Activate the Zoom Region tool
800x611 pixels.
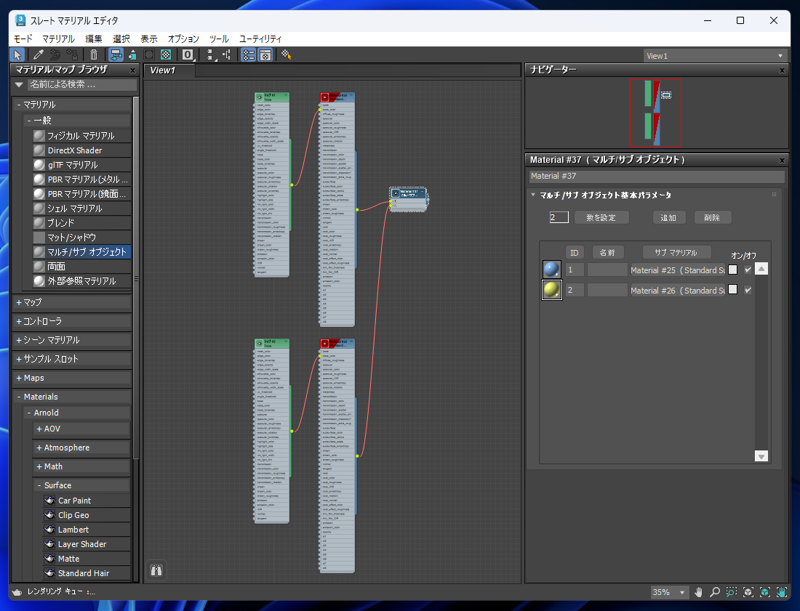[x=732, y=592]
